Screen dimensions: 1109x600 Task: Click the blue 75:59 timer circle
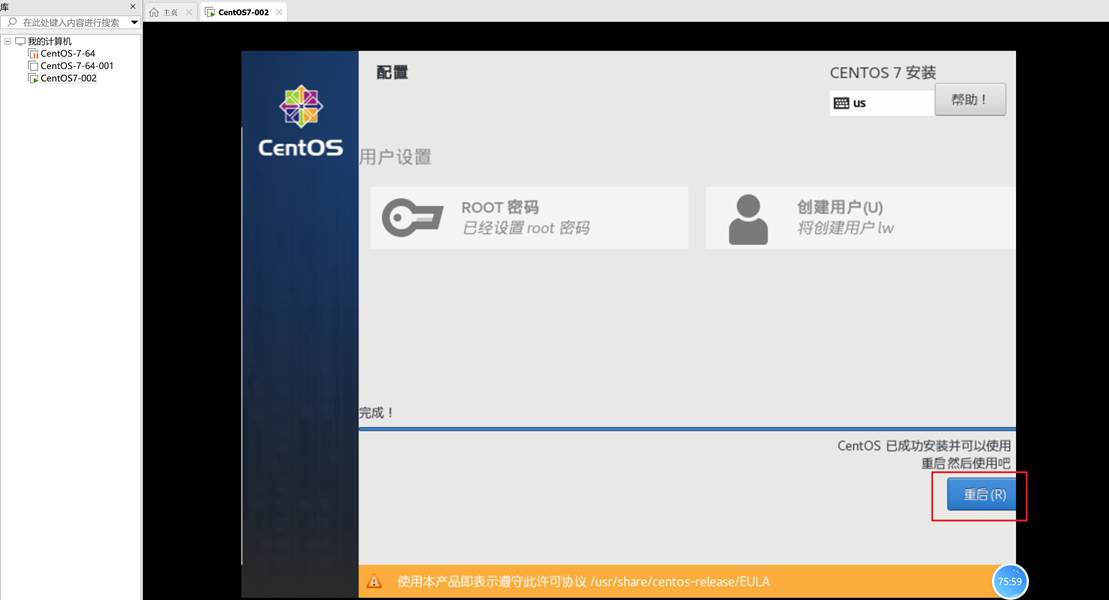[1010, 581]
